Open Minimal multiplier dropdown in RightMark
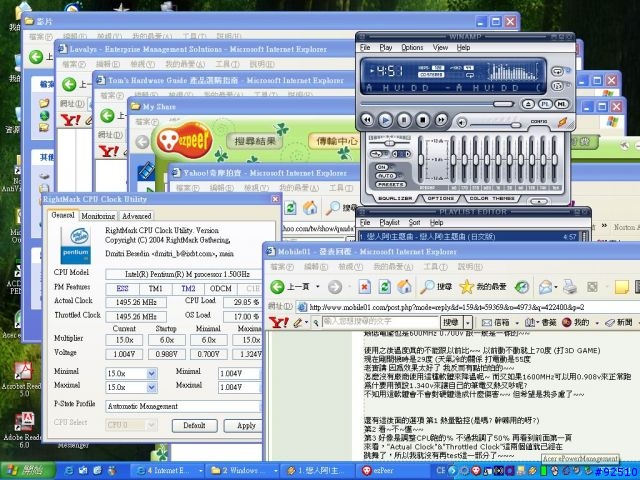 (x=151, y=373)
